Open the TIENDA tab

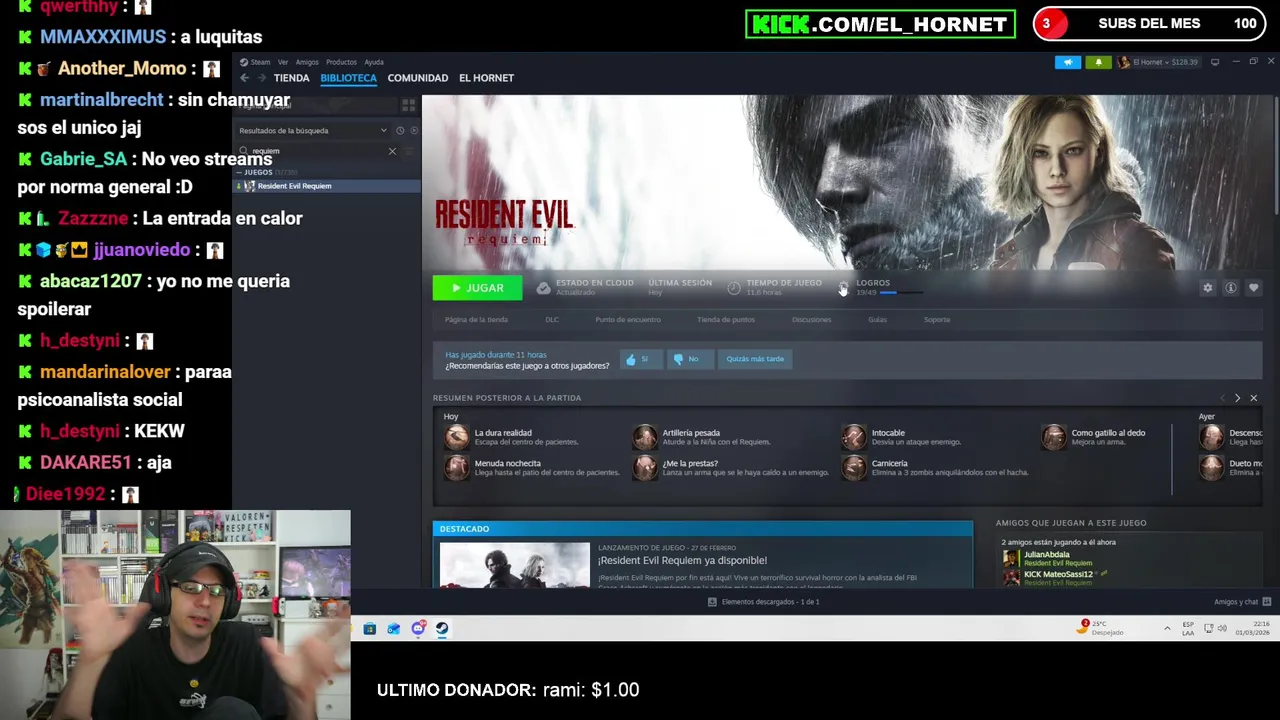(x=291, y=78)
